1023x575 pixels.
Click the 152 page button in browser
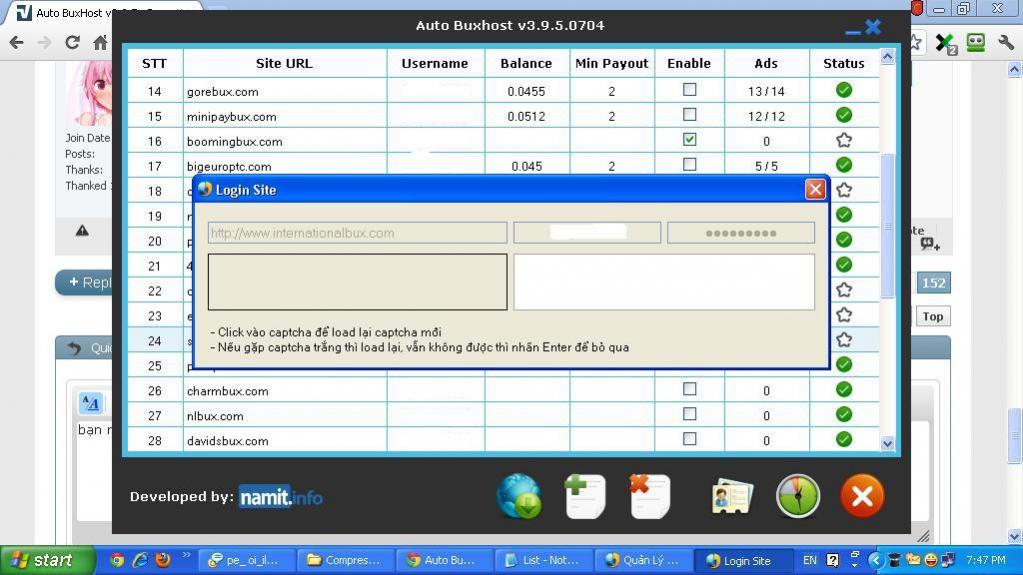tap(933, 283)
